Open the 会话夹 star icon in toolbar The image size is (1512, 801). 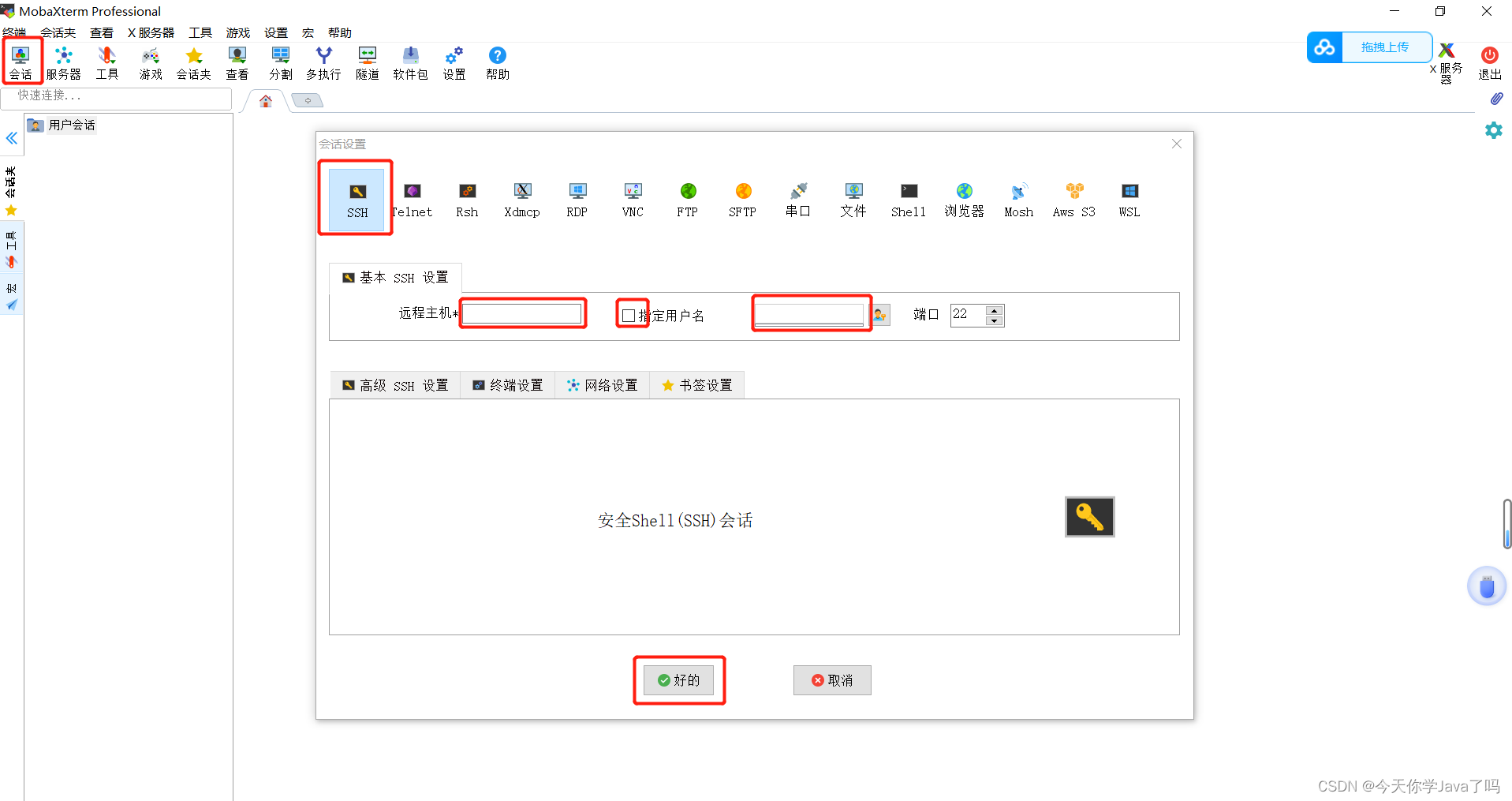click(194, 62)
